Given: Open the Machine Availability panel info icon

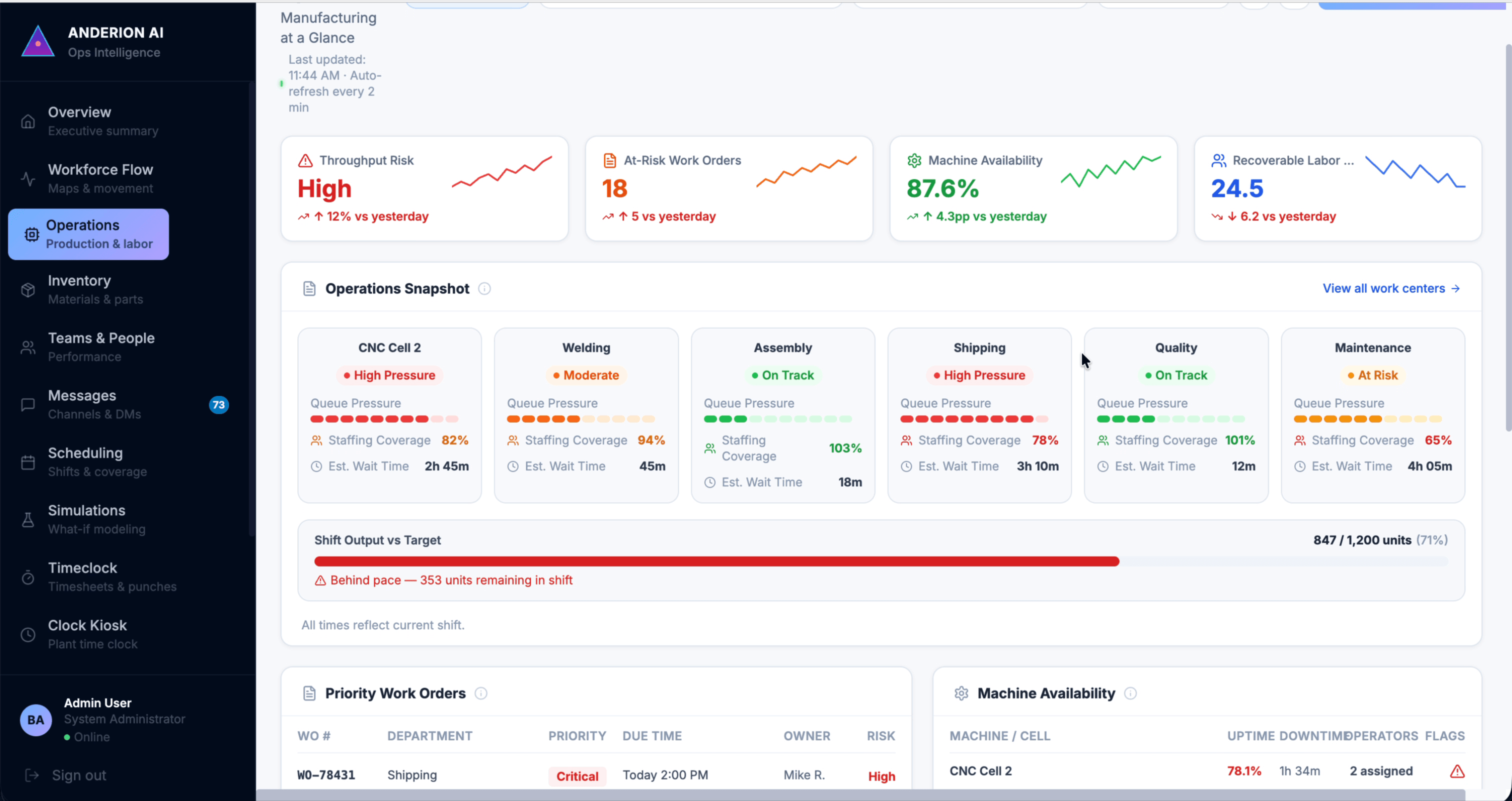Looking at the screenshot, I should 1130,693.
